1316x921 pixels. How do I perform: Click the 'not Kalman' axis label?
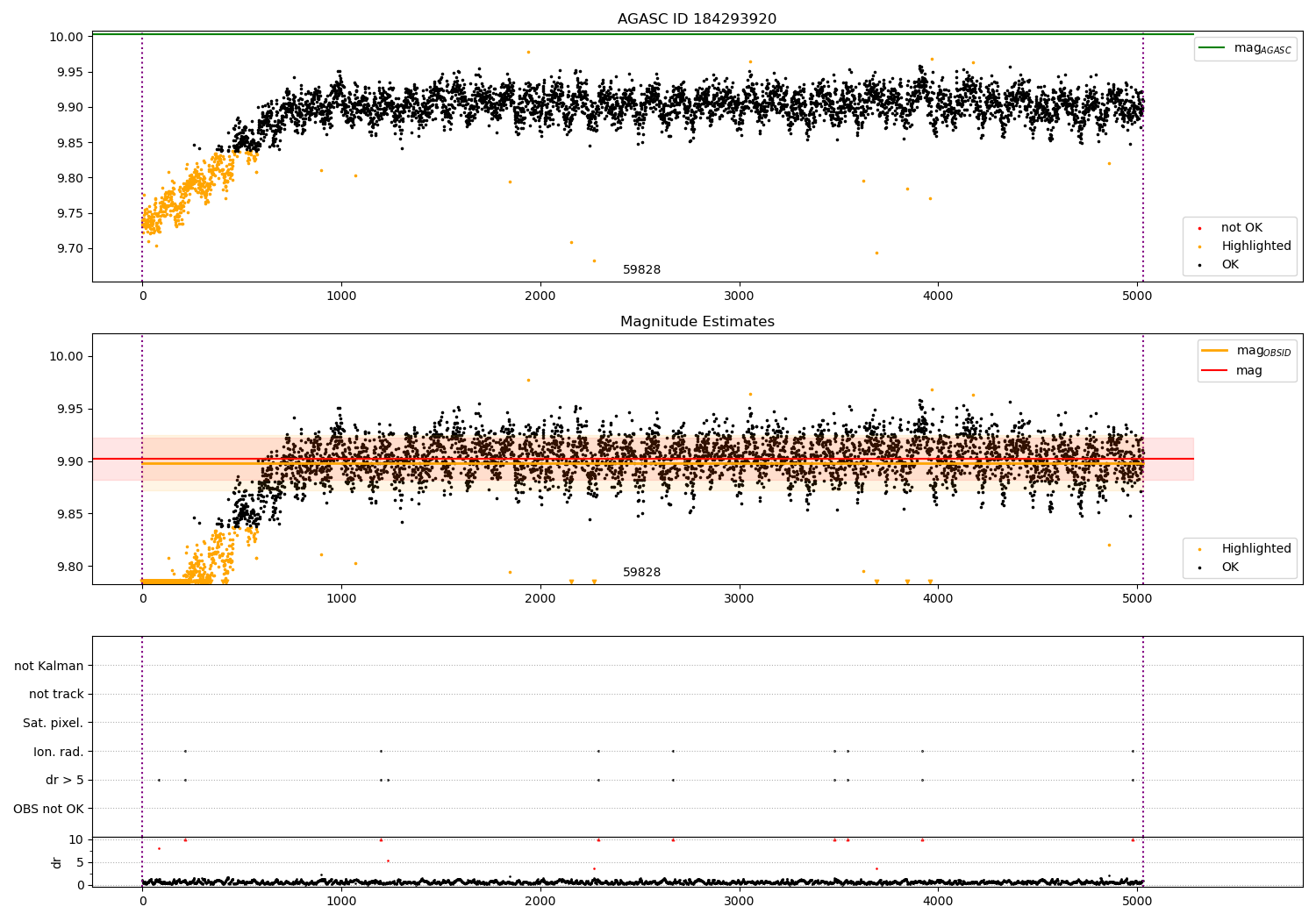tap(49, 667)
